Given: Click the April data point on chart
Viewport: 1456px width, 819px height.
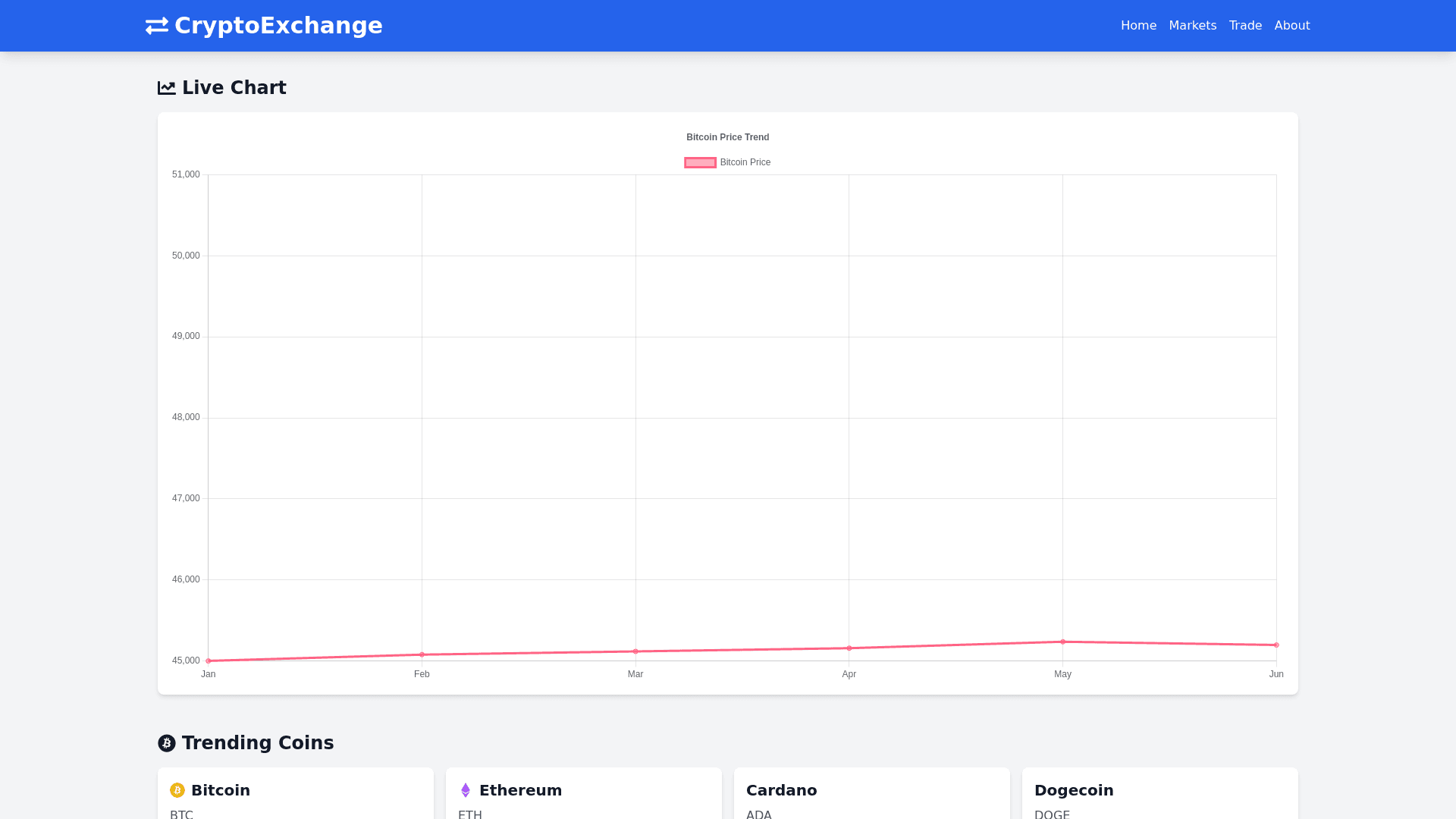Looking at the screenshot, I should click(x=849, y=648).
